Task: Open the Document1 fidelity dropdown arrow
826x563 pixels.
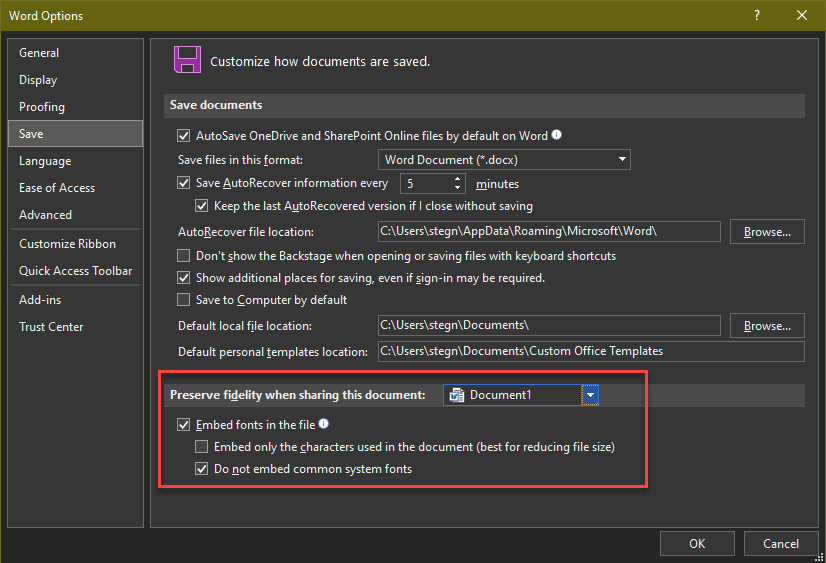Action: [x=590, y=395]
